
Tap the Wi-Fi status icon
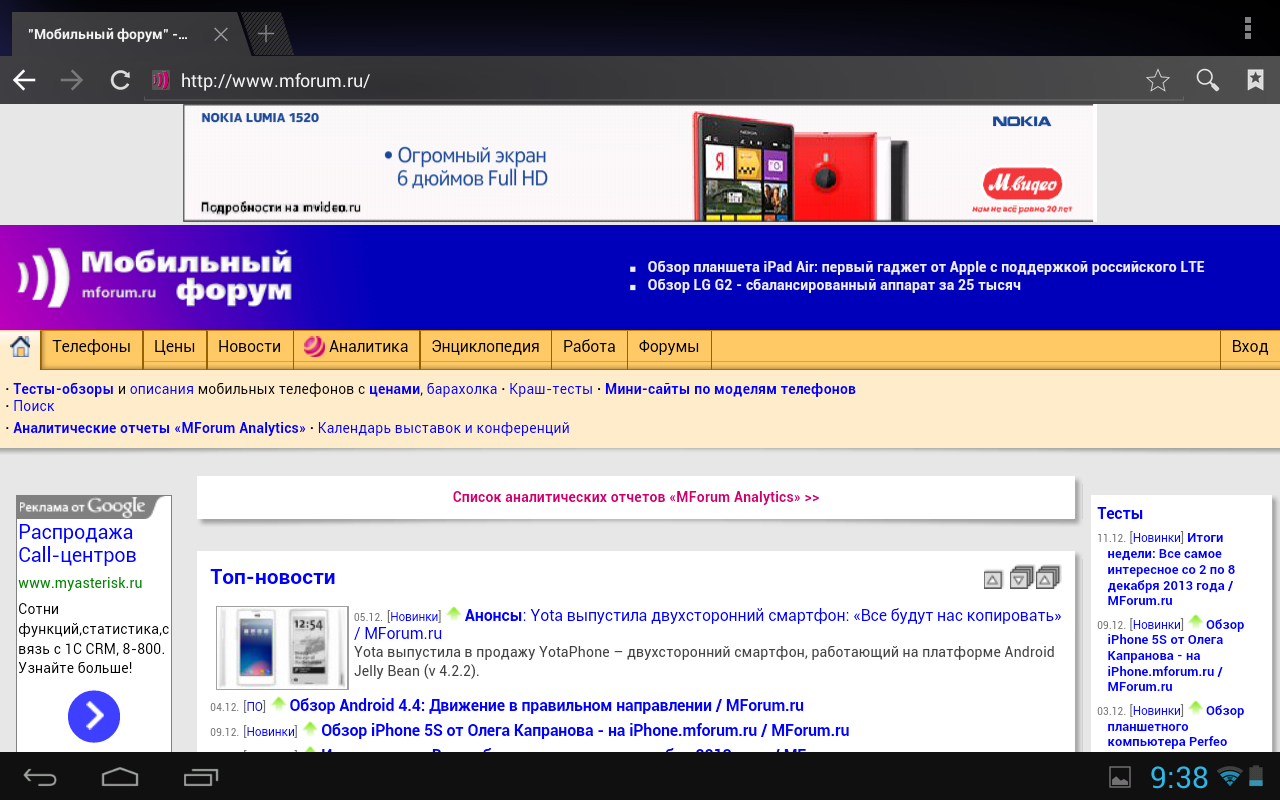1229,776
